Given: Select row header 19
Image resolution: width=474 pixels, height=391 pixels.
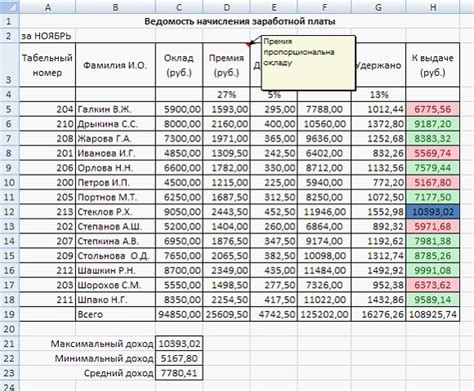Looking at the screenshot, I should (9, 314).
